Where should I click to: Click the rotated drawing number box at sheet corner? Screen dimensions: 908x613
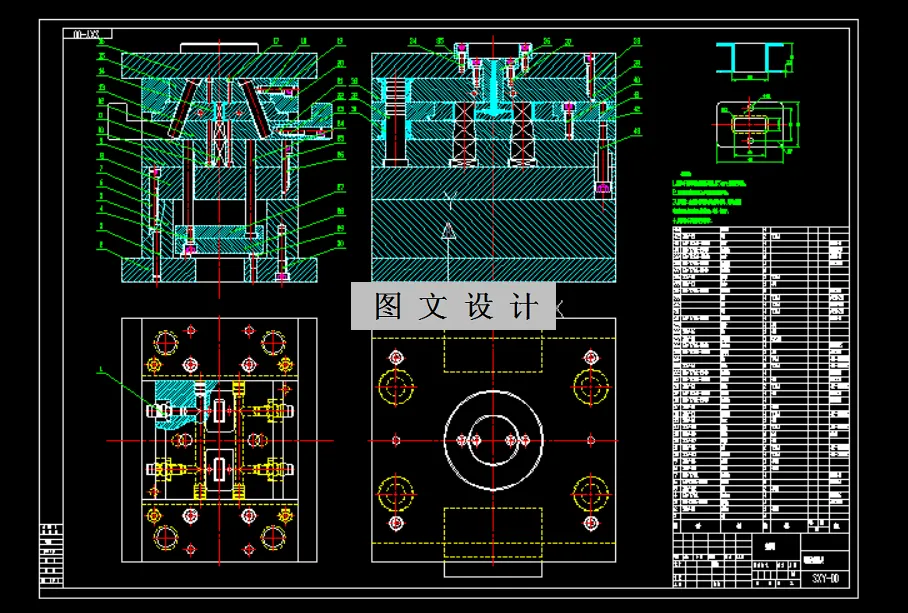pyautogui.click(x=87, y=34)
